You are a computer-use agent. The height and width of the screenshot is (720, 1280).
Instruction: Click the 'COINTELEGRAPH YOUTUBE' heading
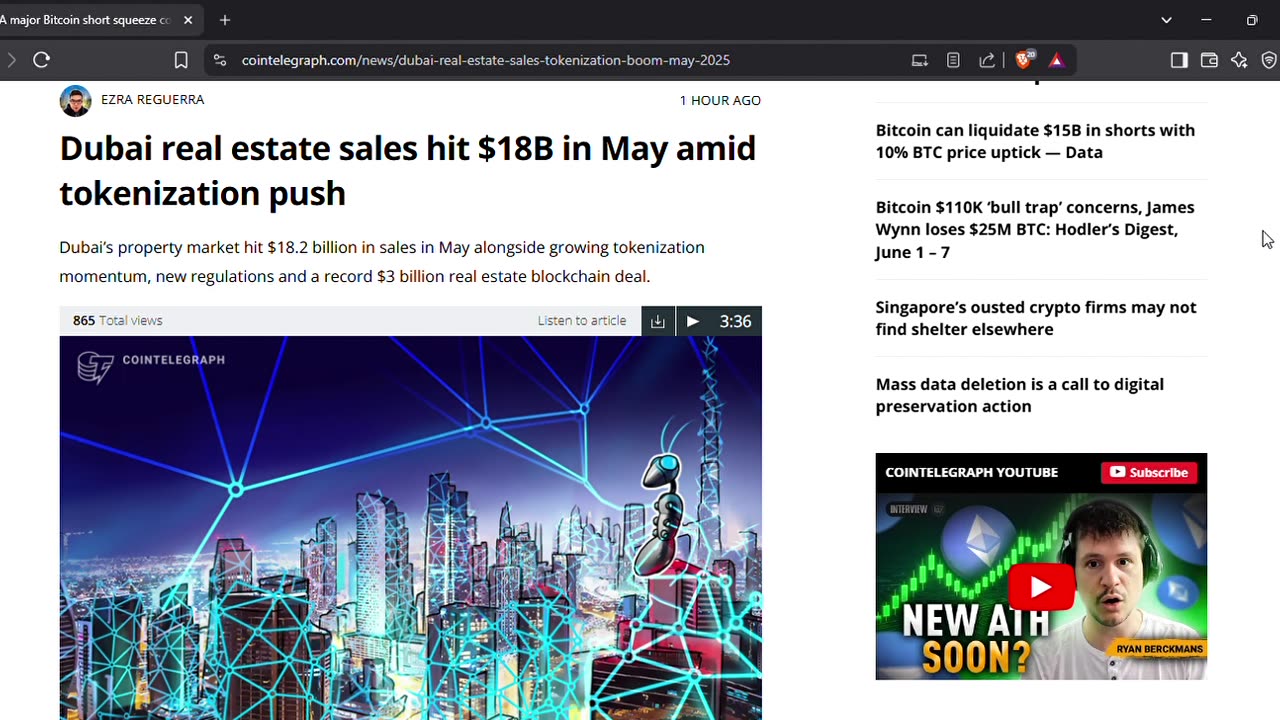coord(971,472)
